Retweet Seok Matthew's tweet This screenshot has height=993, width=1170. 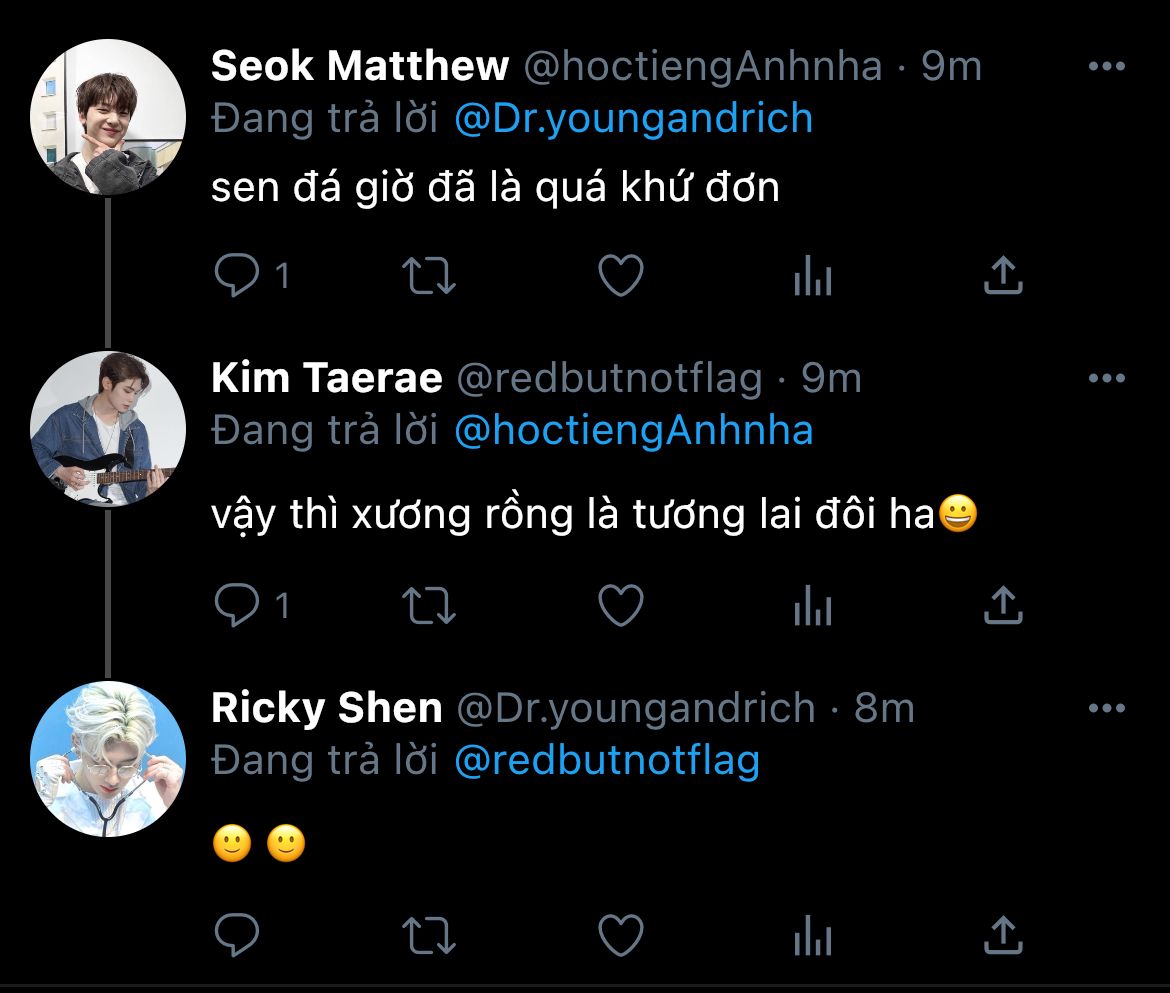point(428,276)
